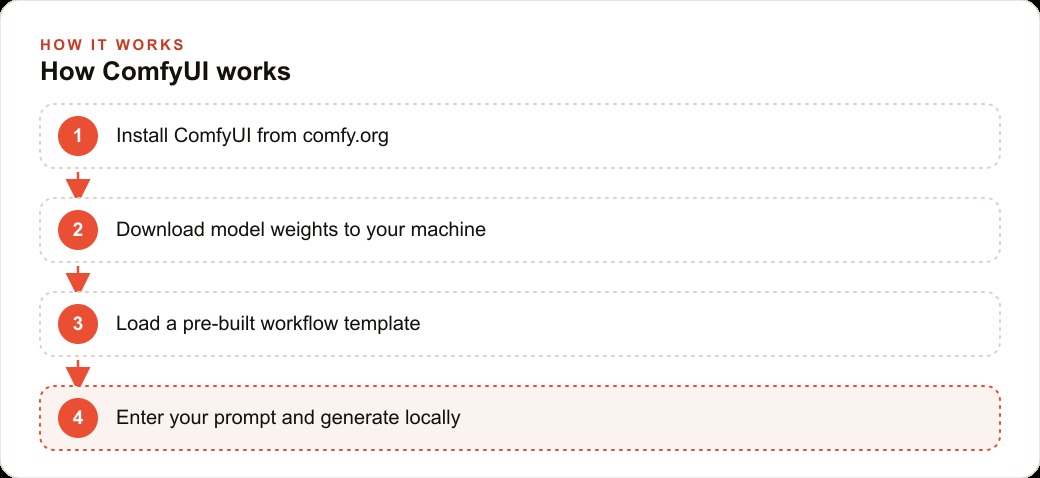1040x478 pixels.
Task: Click the word 'works' in the main heading
Action: coord(256,72)
